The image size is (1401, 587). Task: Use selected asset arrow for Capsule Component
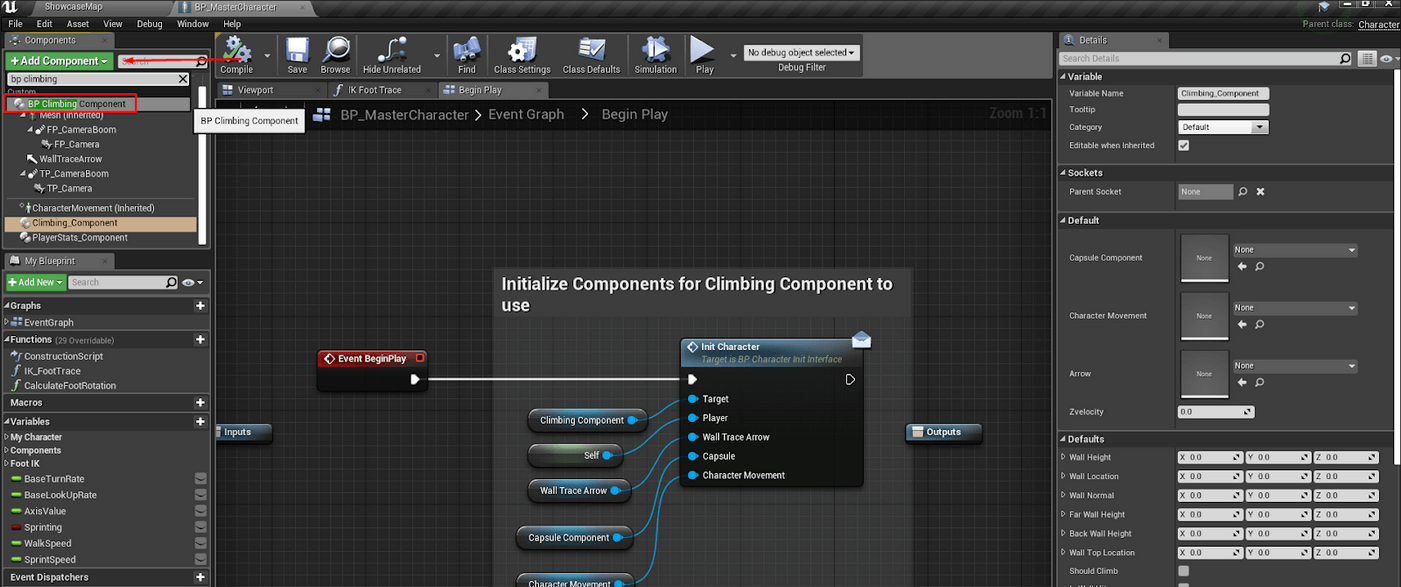click(1242, 267)
